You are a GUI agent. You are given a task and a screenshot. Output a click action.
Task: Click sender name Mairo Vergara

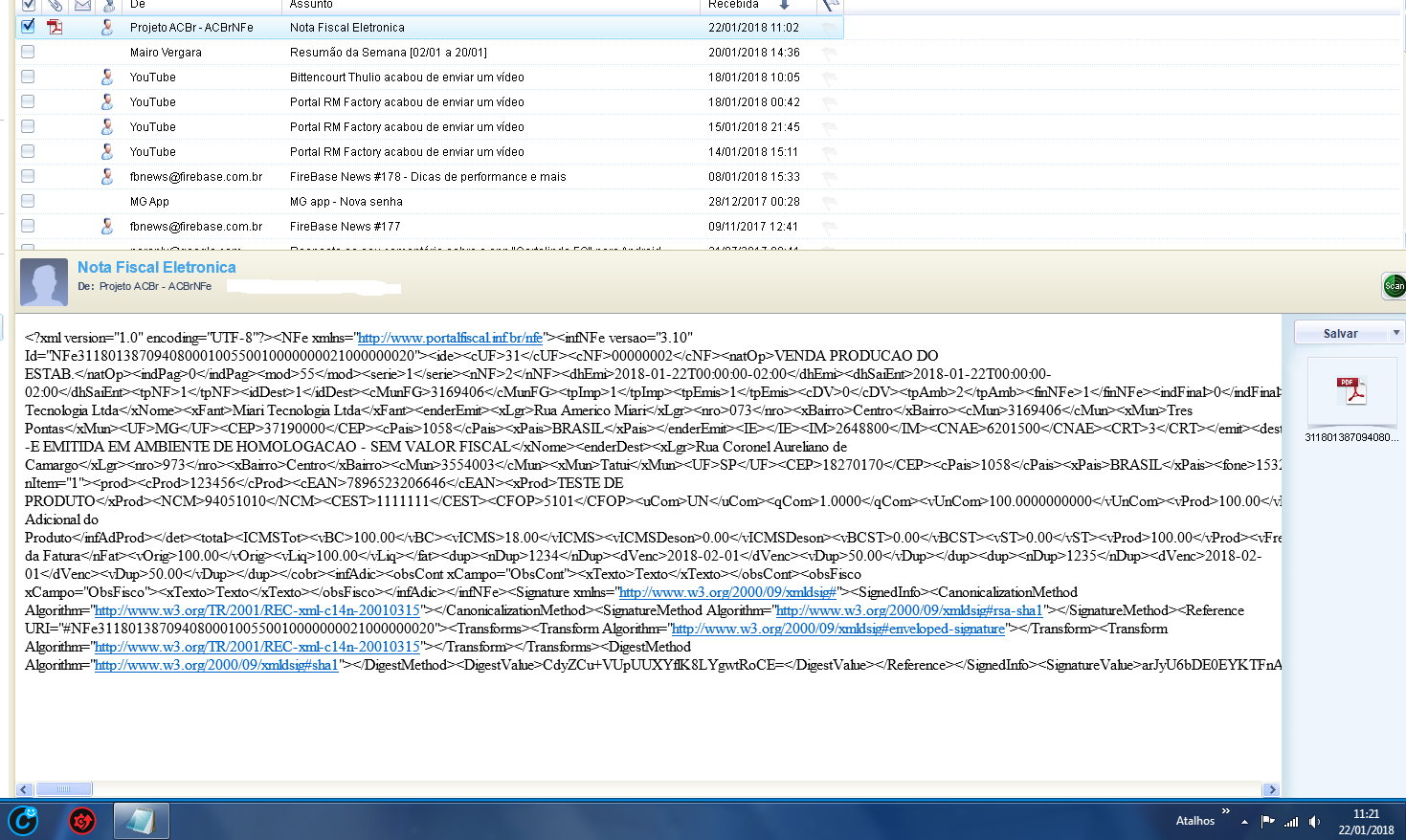166,53
